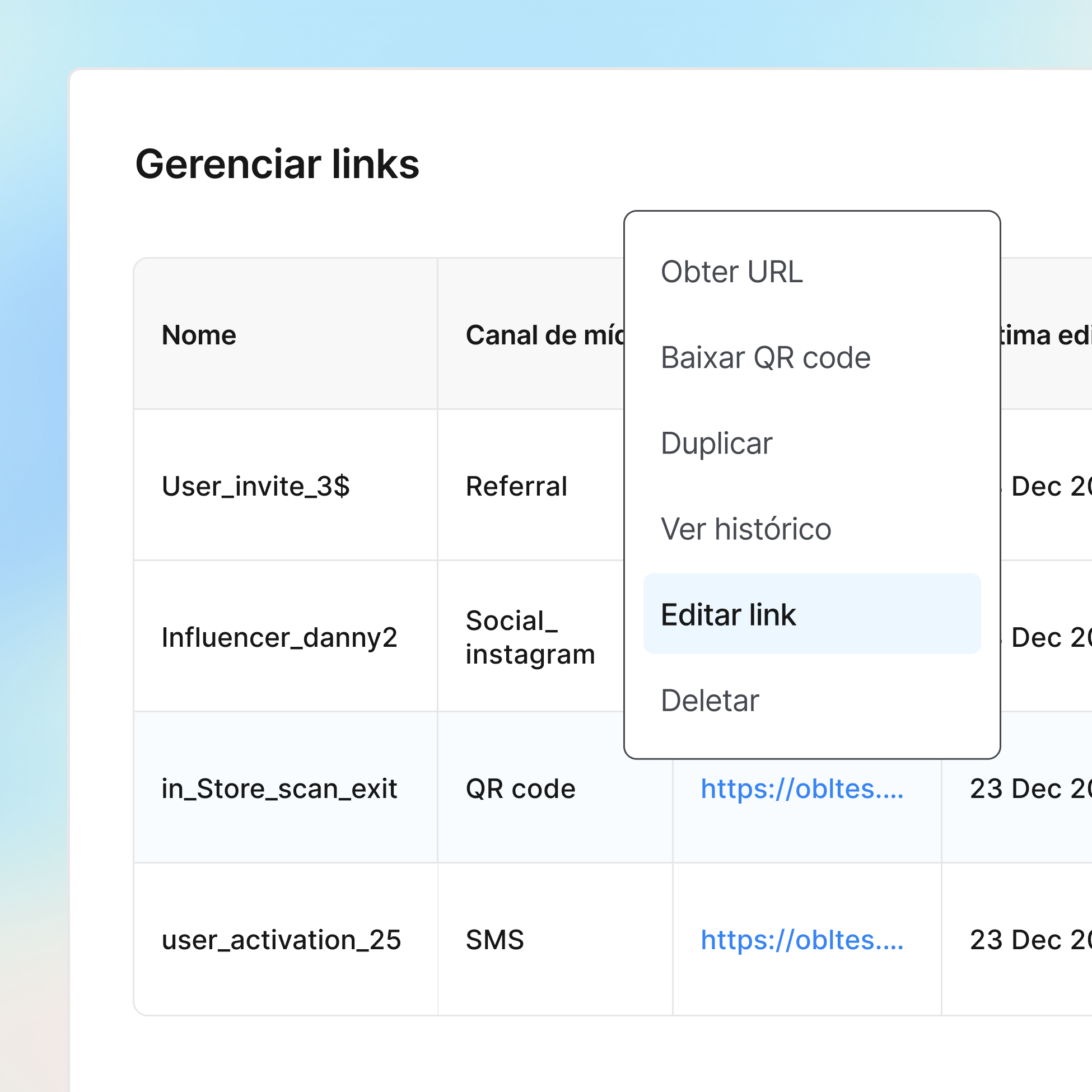Open Ver histórico menu entry
Viewport: 1092px width, 1092px height.
point(745,529)
